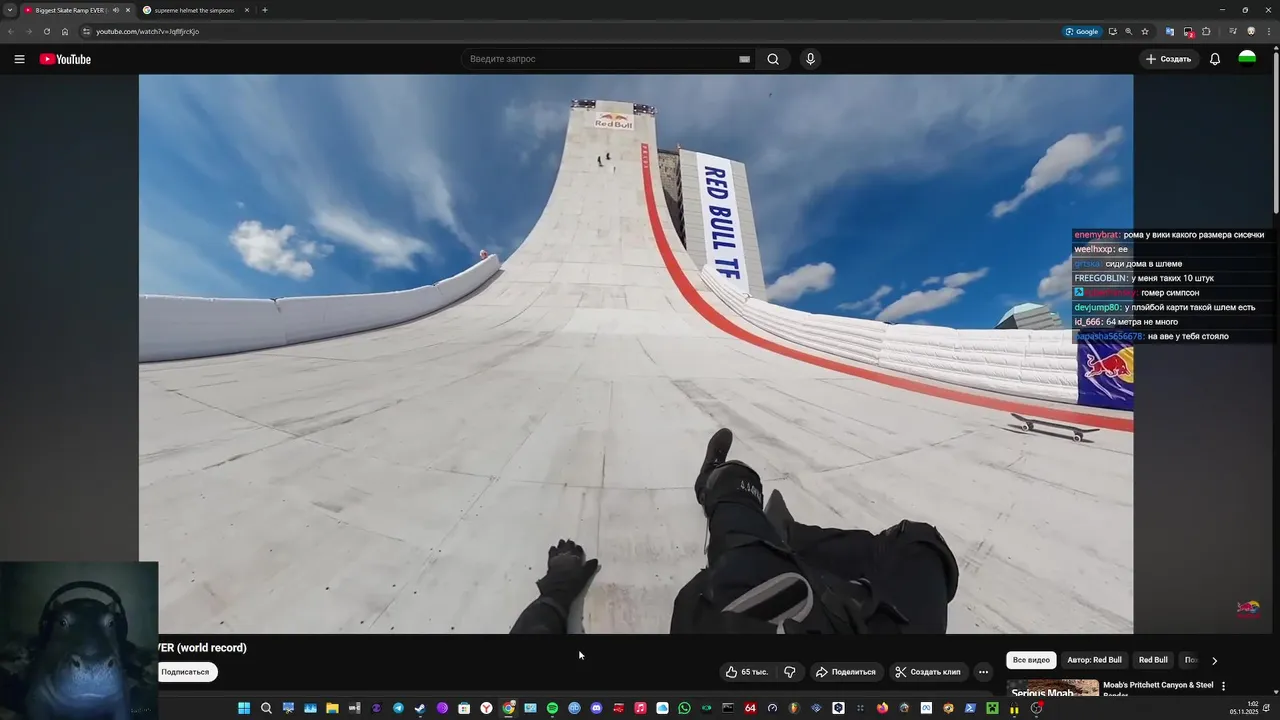Go to the YouTube home logo
Image resolution: width=1280 pixels, height=720 pixels.
[x=65, y=59]
